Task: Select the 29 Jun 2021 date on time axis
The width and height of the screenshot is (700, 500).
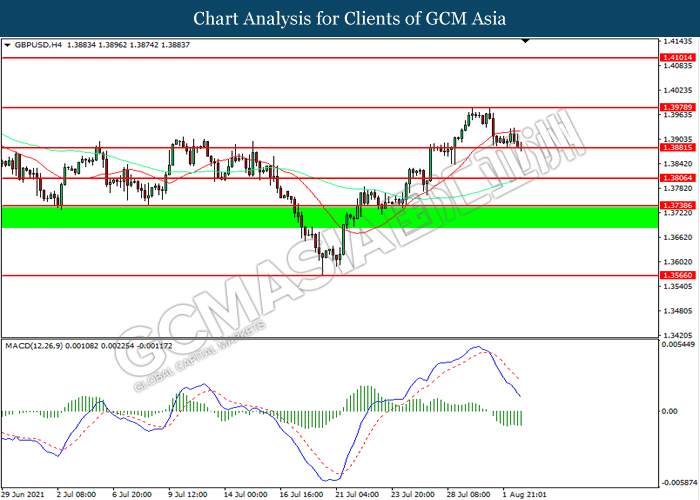Action: pyautogui.click(x=24, y=493)
